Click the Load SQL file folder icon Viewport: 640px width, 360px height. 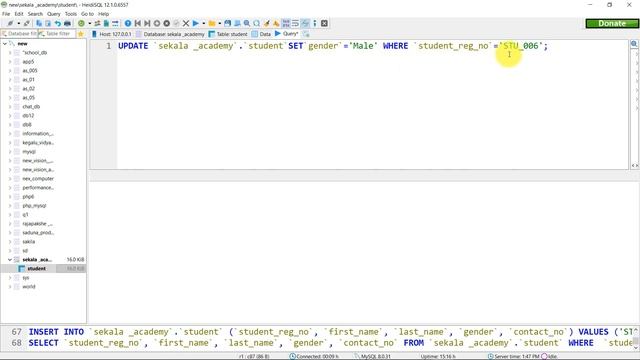click(211, 23)
